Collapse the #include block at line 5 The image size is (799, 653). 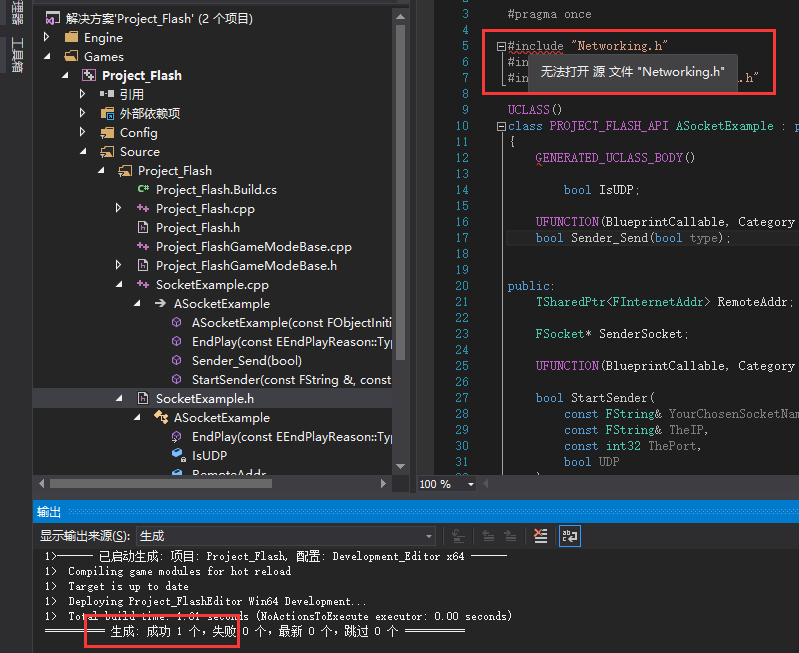(501, 46)
